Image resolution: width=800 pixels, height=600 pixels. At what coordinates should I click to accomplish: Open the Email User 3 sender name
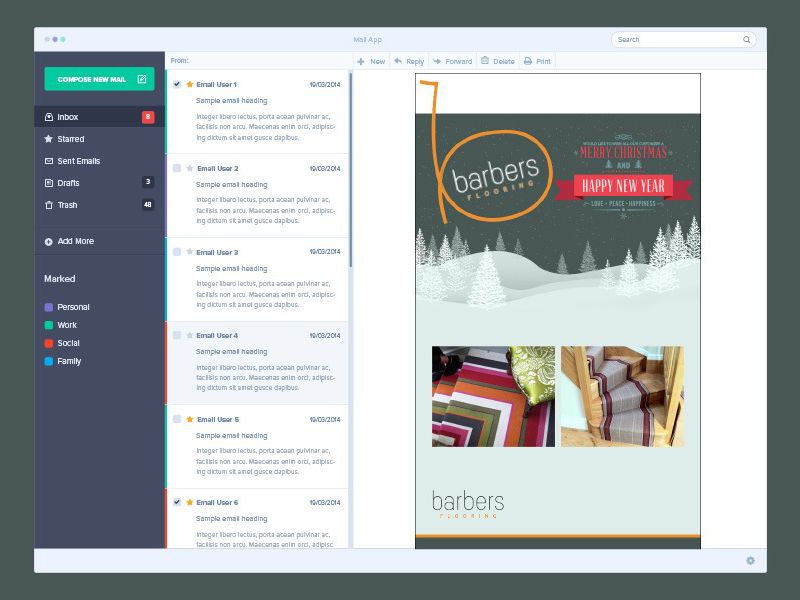coord(217,252)
